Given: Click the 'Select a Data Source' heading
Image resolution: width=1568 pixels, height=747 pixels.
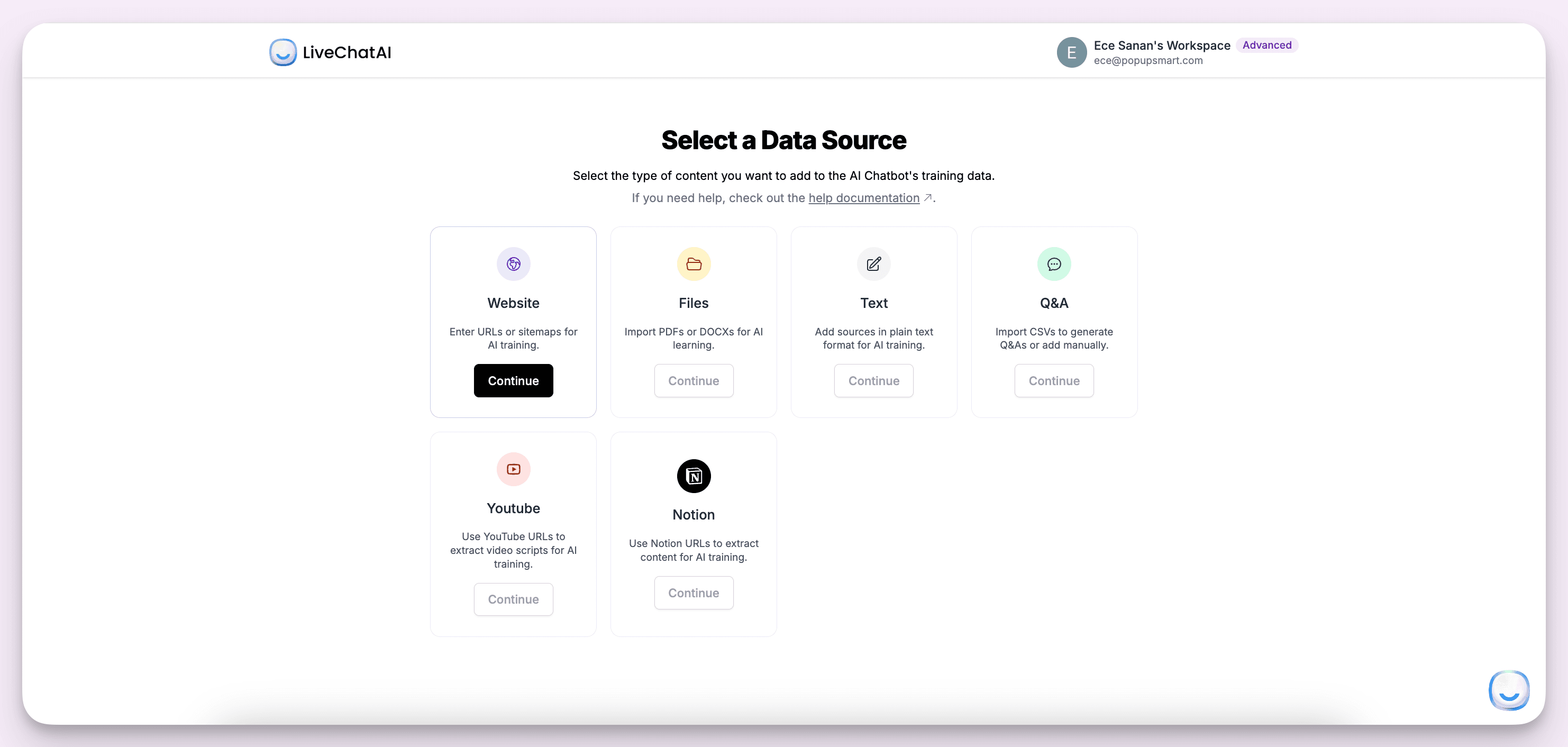Looking at the screenshot, I should (783, 140).
